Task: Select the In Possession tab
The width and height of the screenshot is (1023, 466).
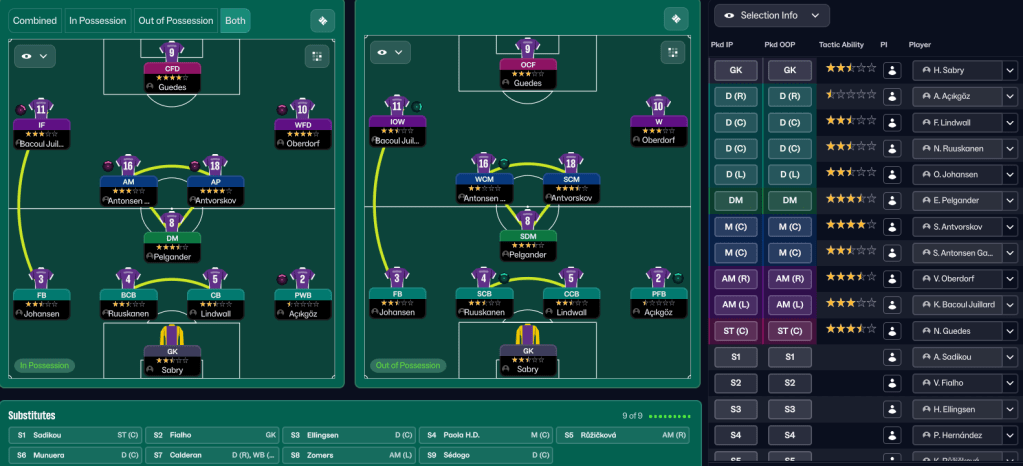Action: [96, 20]
